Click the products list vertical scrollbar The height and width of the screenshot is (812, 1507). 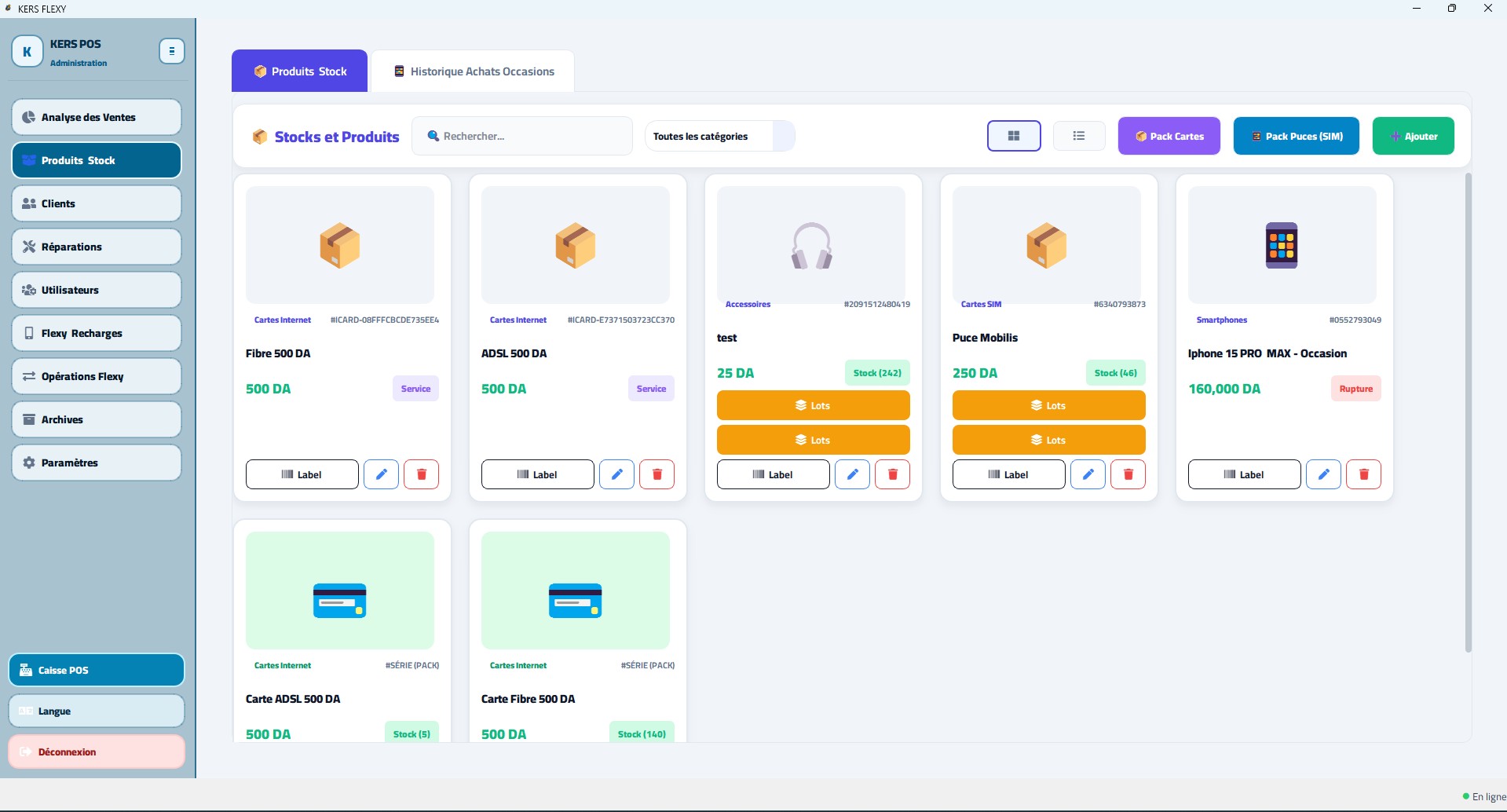1468,413
